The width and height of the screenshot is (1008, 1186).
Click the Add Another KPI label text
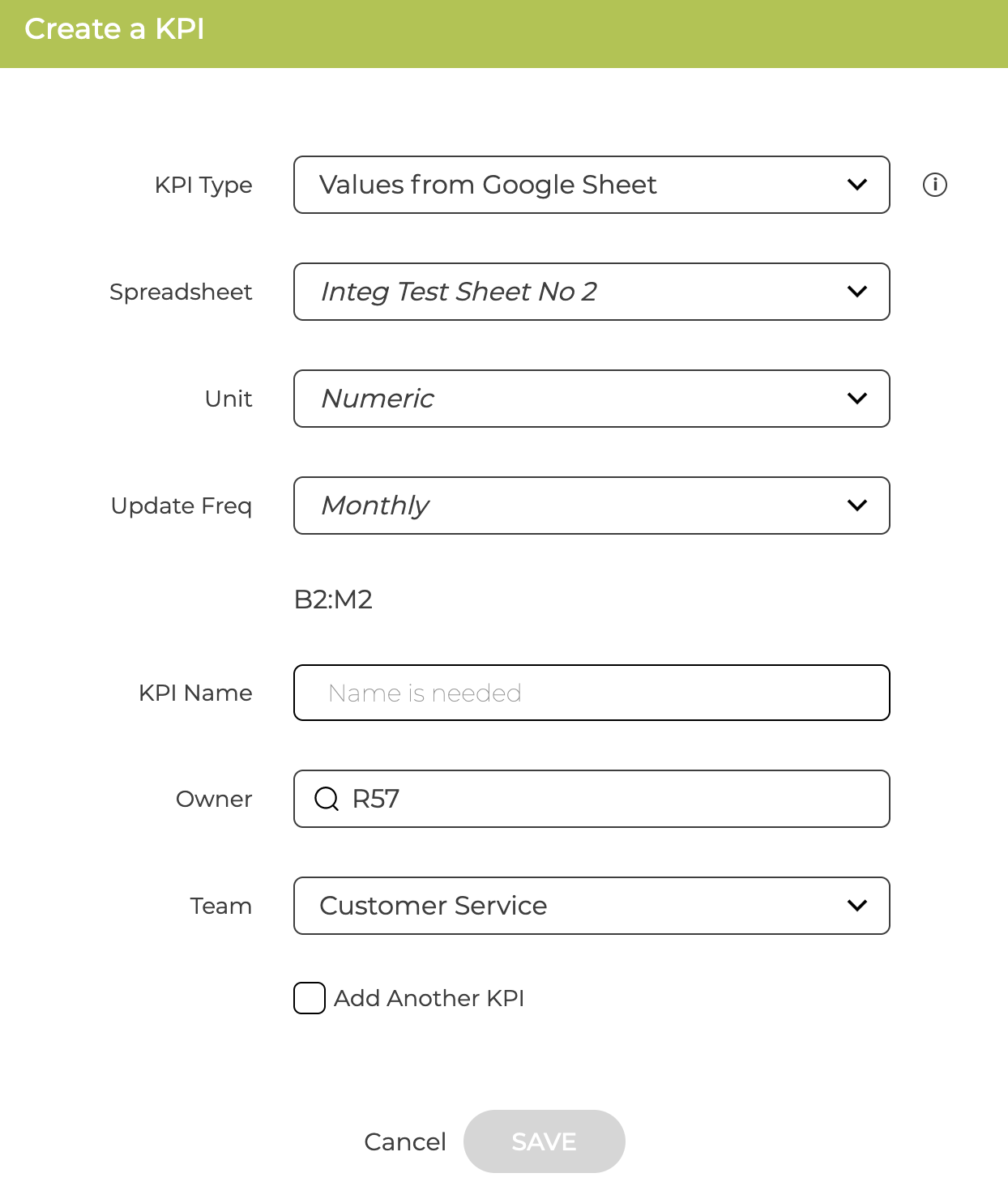(x=429, y=998)
